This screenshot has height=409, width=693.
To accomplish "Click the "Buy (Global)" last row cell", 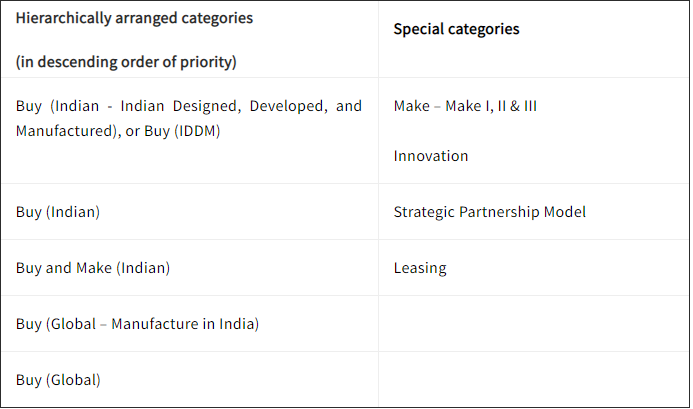I will (58, 380).
